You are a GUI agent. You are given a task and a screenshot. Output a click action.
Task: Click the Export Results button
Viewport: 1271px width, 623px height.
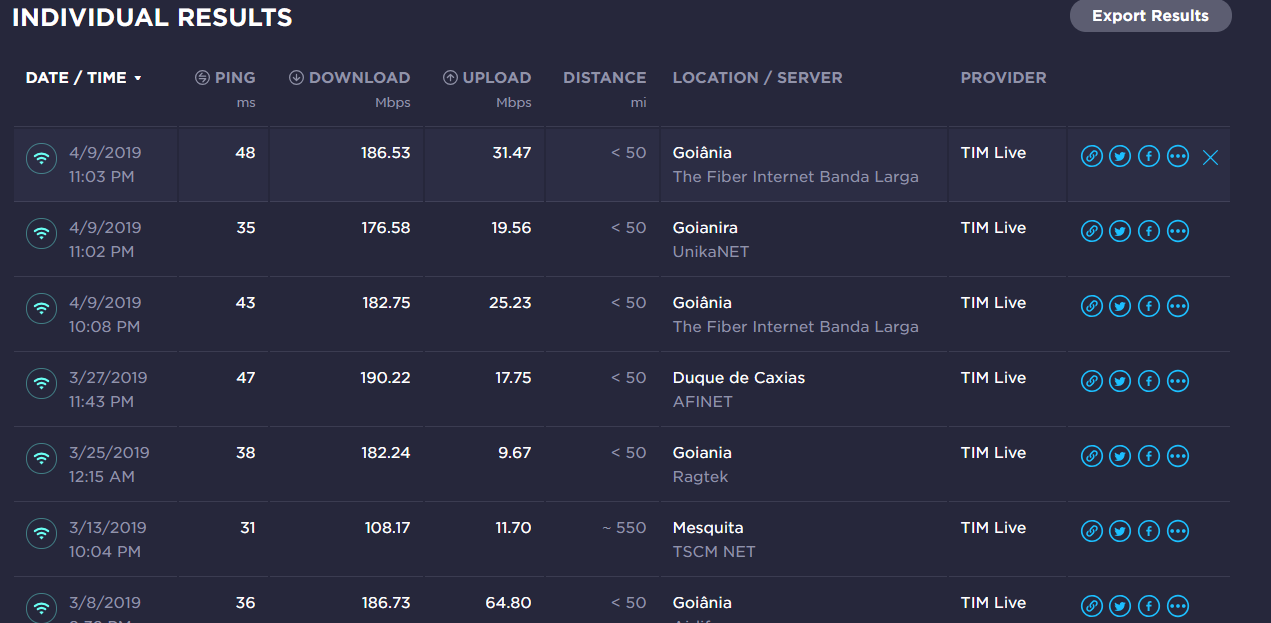pyautogui.click(x=1150, y=16)
